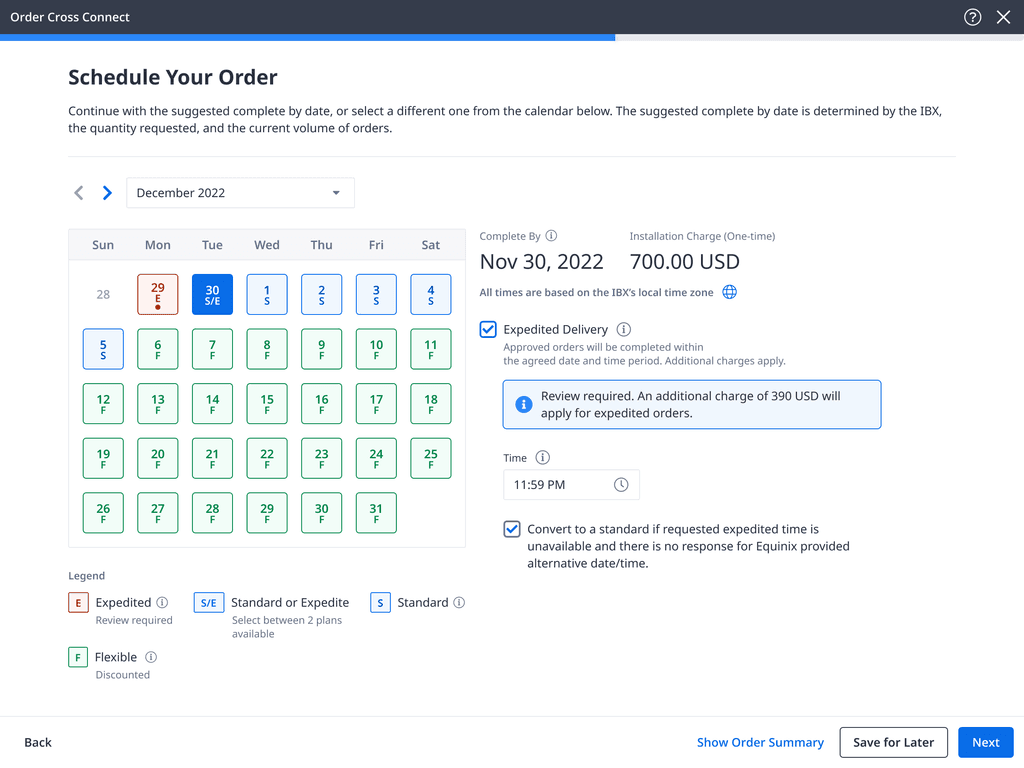Select flexible date 16 F
Viewport: 1024px width, 768px height.
[x=321, y=404]
